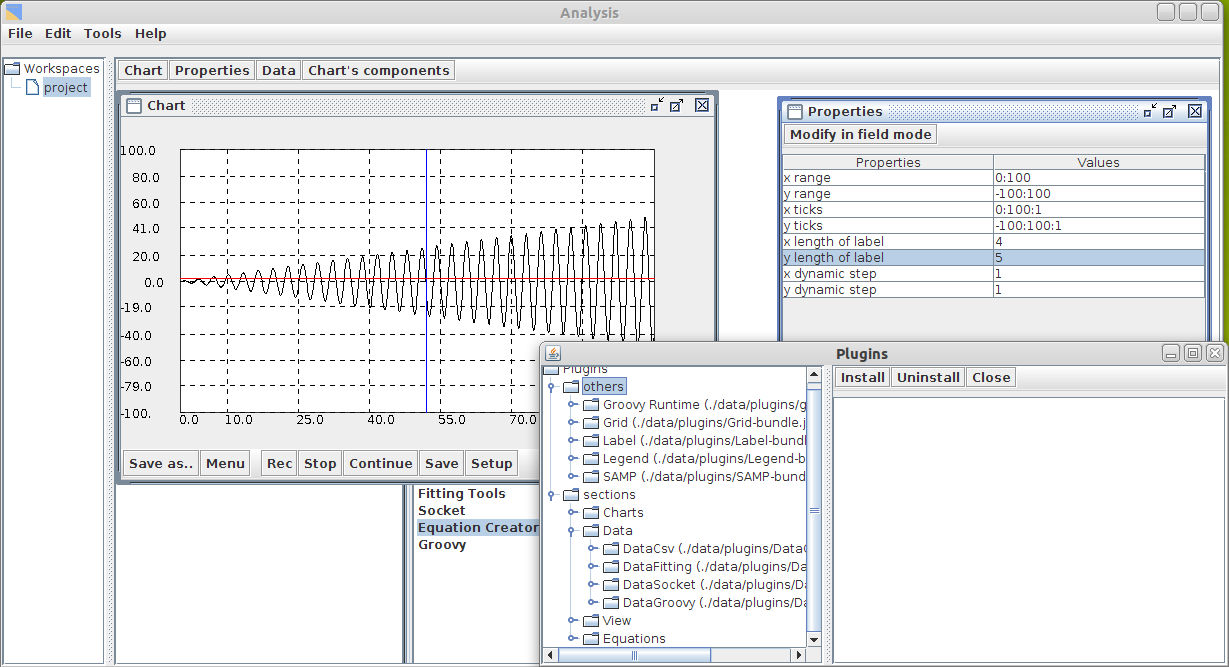The image size is (1229, 667).
Task: Iconify the Properties internal frame
Action: tap(1150, 111)
